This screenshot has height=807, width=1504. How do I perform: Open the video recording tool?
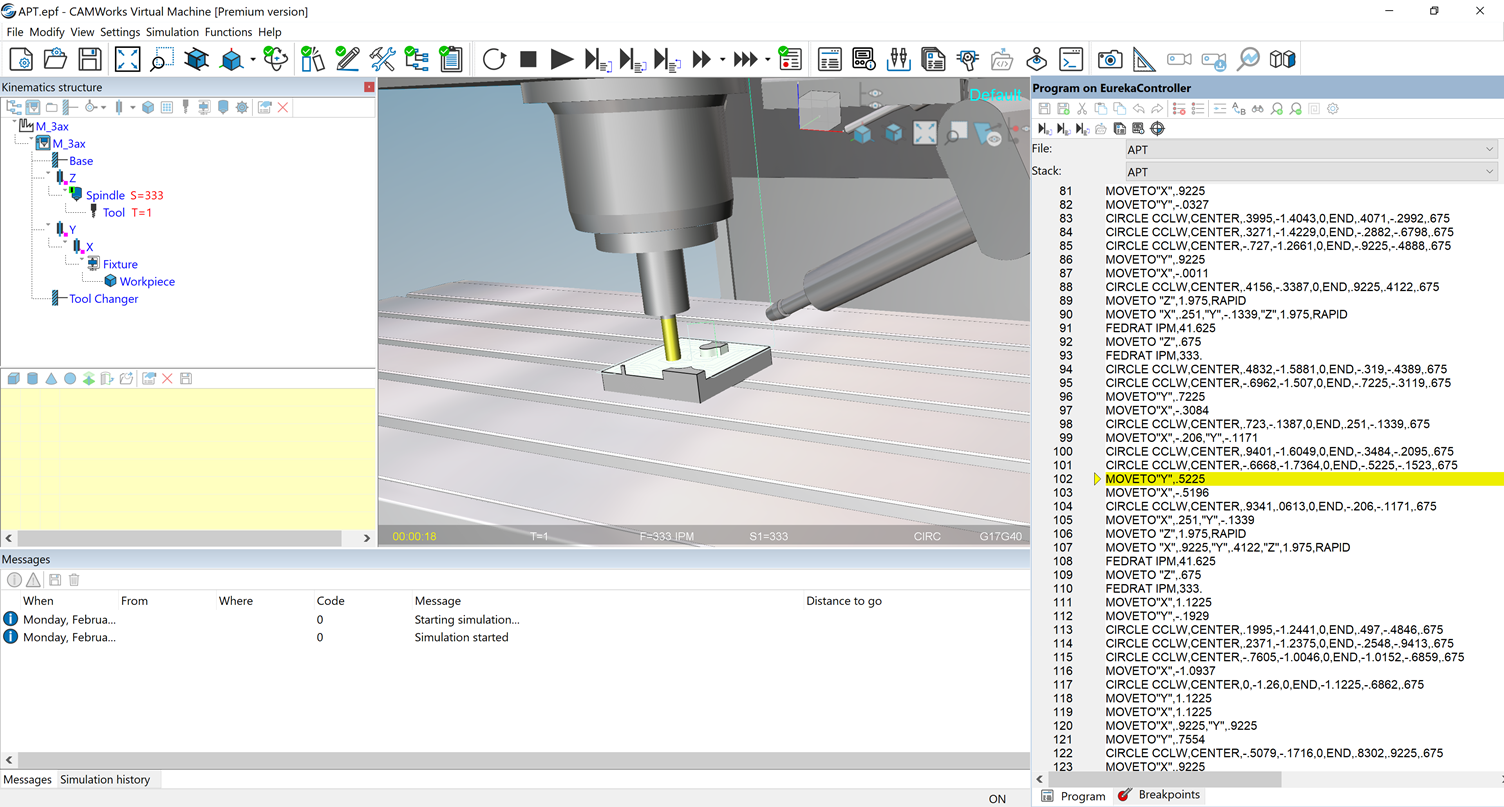tap(1178, 59)
